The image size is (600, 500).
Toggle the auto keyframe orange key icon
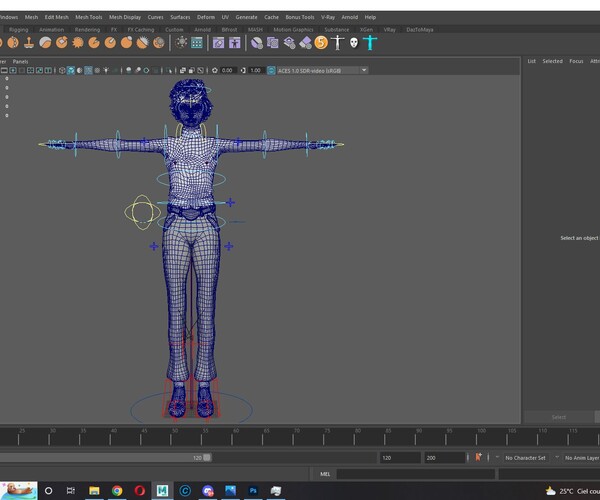point(478,457)
